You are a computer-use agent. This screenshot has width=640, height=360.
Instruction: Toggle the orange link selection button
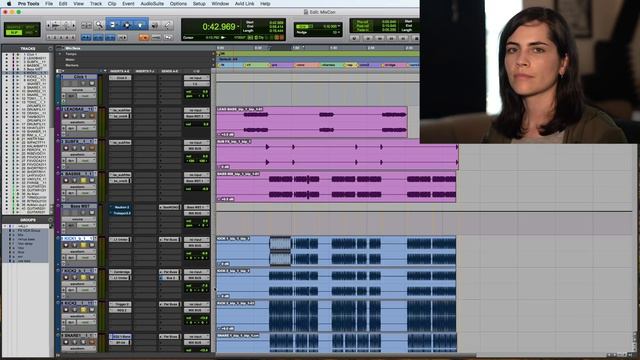[x=144, y=38]
